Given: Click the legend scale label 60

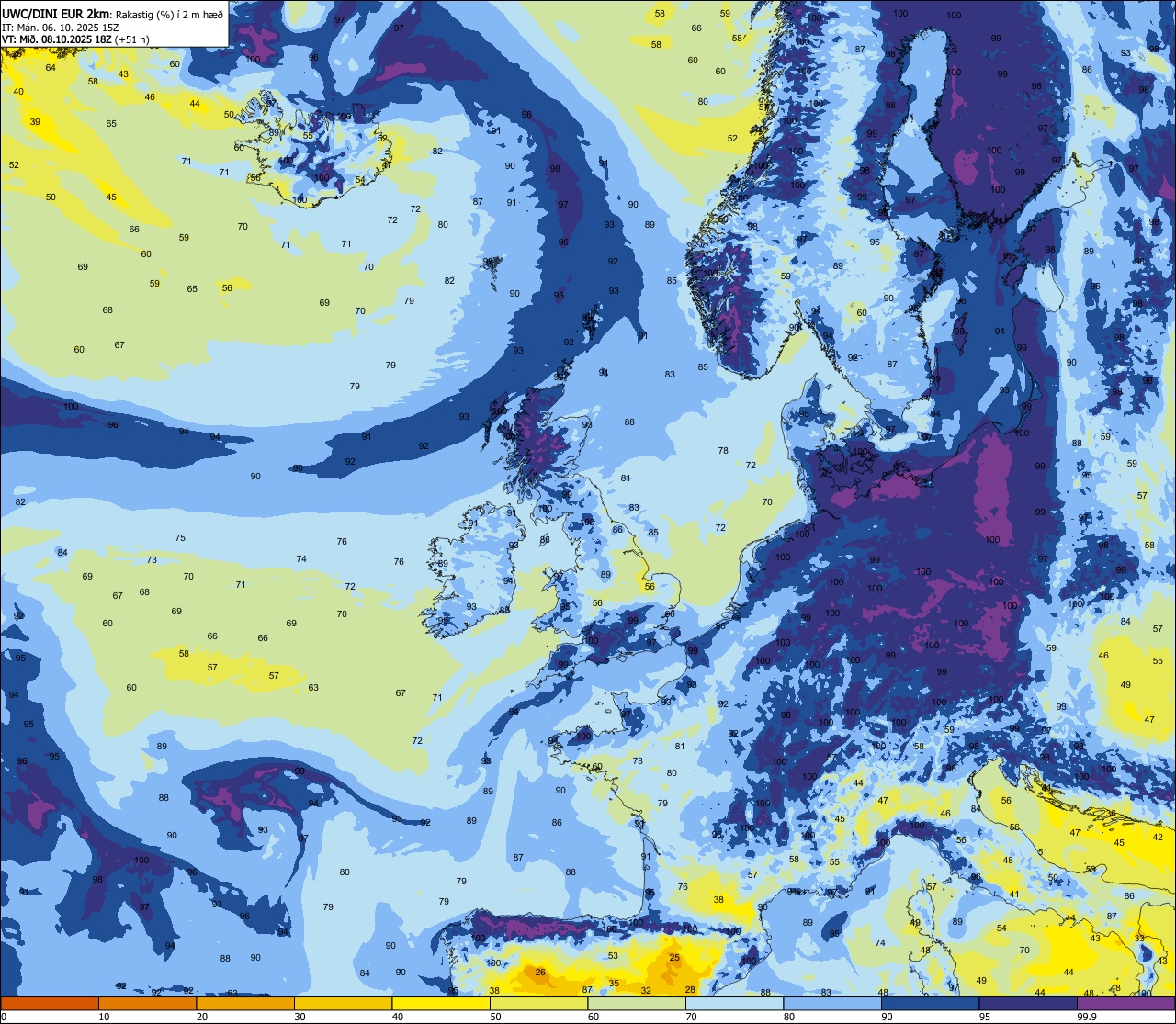Looking at the screenshot, I should (x=594, y=1017).
